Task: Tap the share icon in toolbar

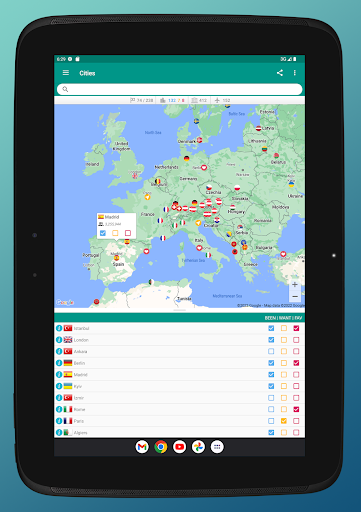Action: (280, 73)
